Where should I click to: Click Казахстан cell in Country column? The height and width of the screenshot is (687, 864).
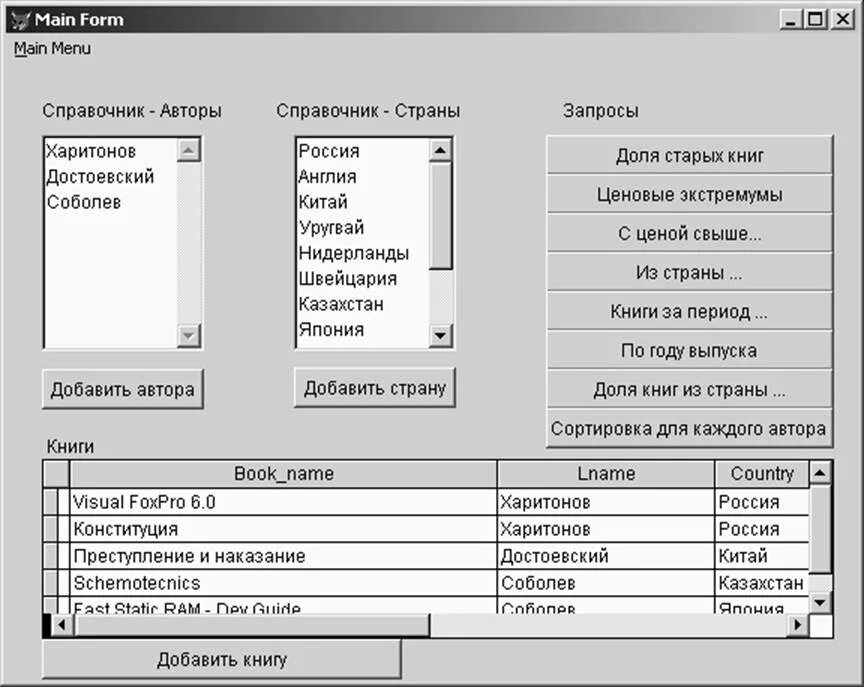pos(762,583)
